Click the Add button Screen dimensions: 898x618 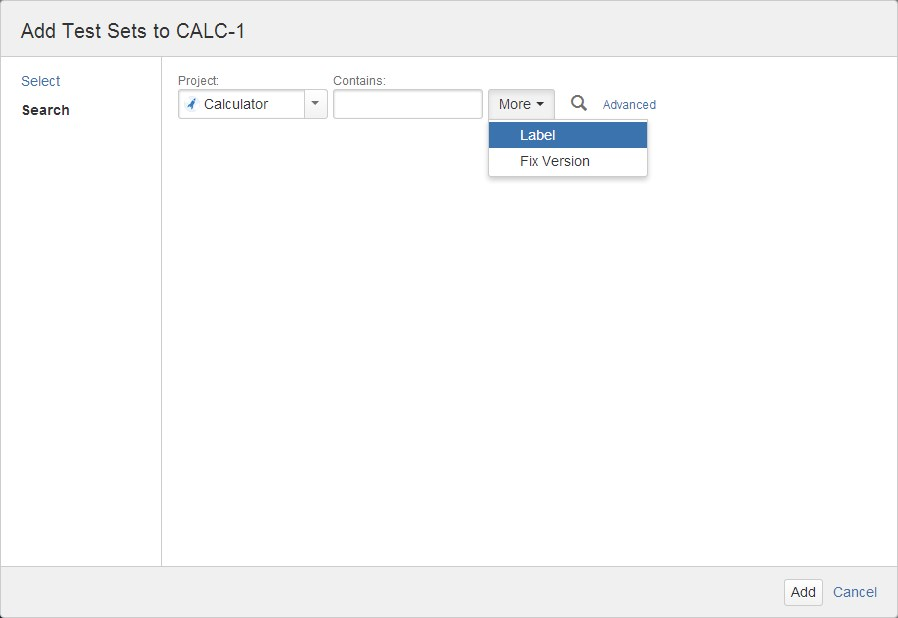tap(803, 592)
